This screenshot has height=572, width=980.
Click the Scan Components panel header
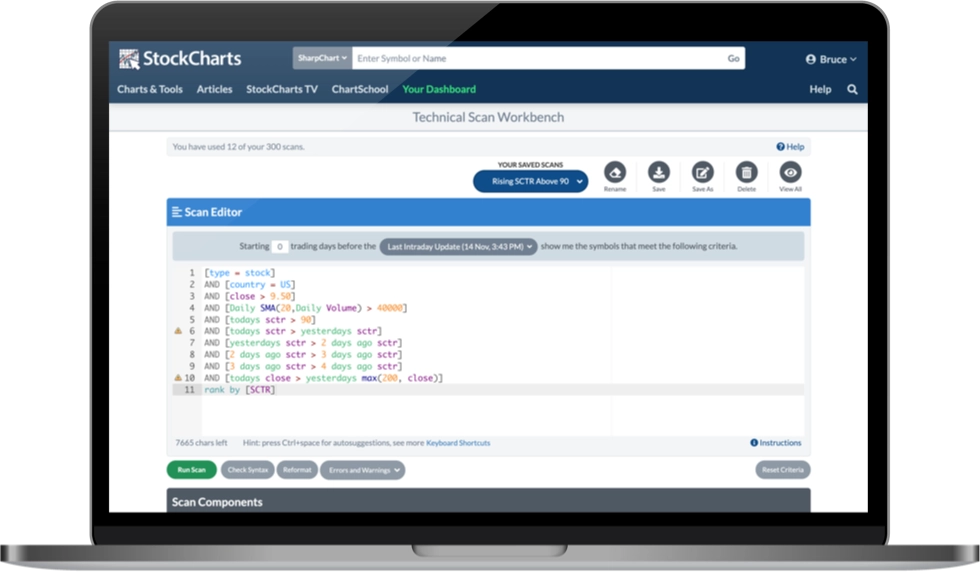click(488, 501)
